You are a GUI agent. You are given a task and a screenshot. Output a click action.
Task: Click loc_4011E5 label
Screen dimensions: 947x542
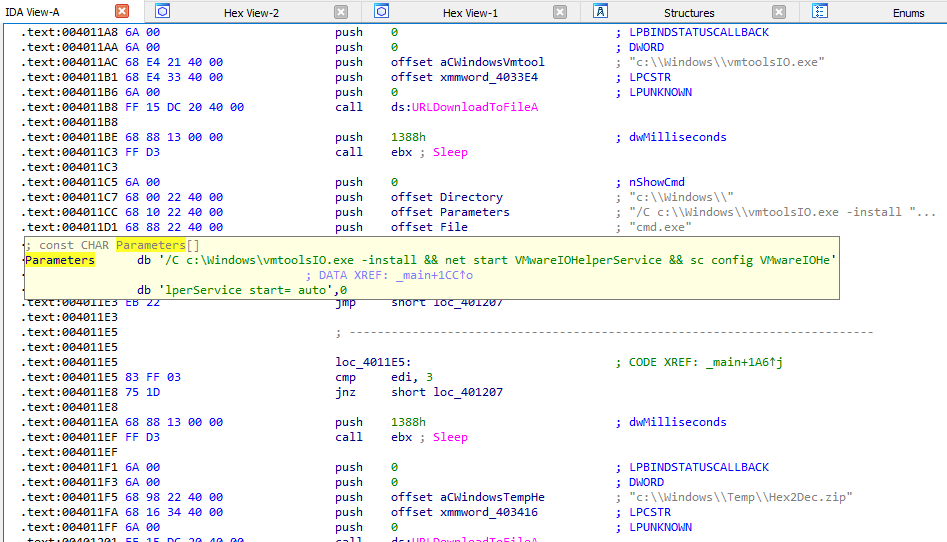click(373, 363)
